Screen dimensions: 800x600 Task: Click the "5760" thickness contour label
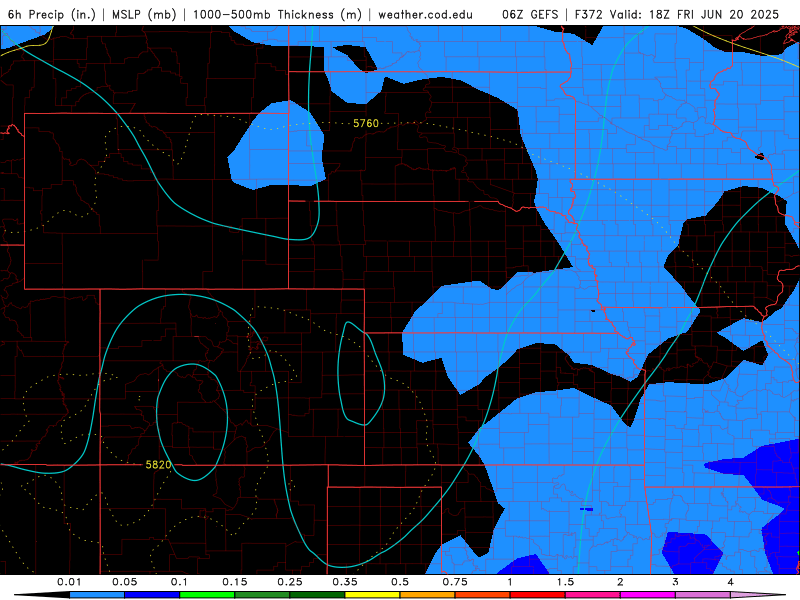[366, 123]
